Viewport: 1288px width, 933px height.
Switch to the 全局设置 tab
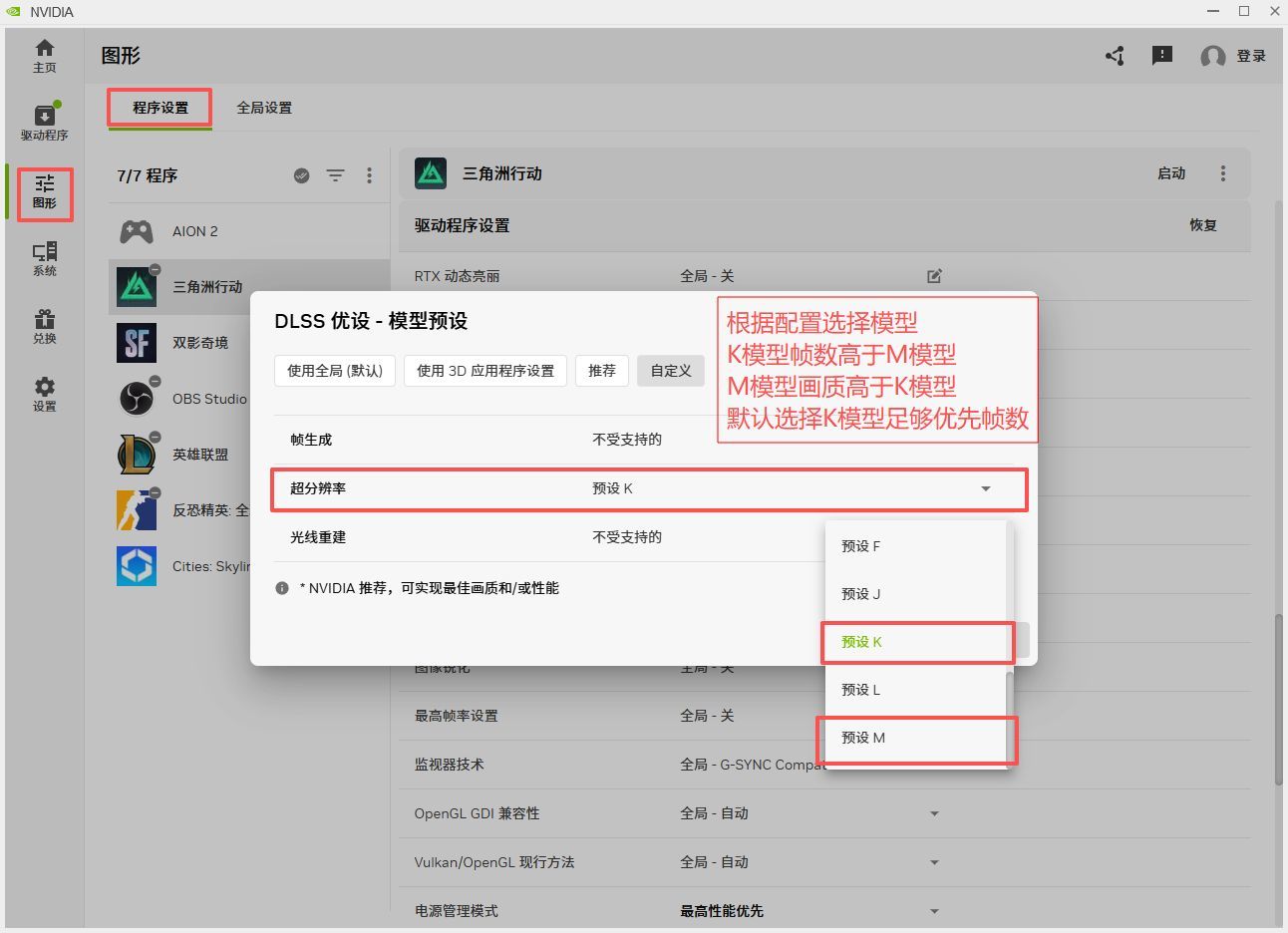point(264,108)
